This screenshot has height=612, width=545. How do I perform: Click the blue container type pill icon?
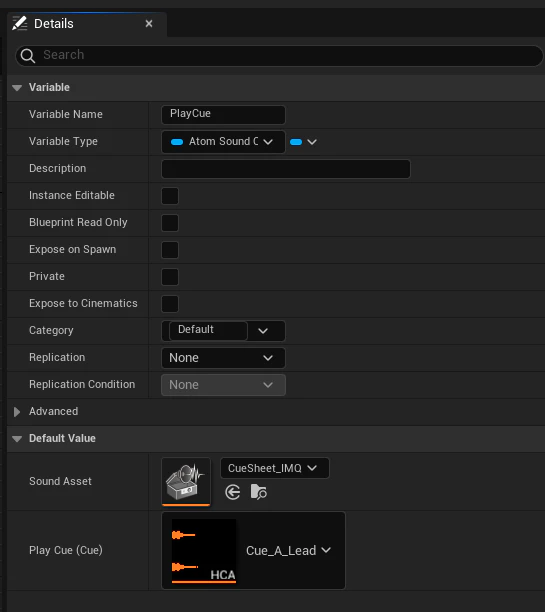coord(296,142)
